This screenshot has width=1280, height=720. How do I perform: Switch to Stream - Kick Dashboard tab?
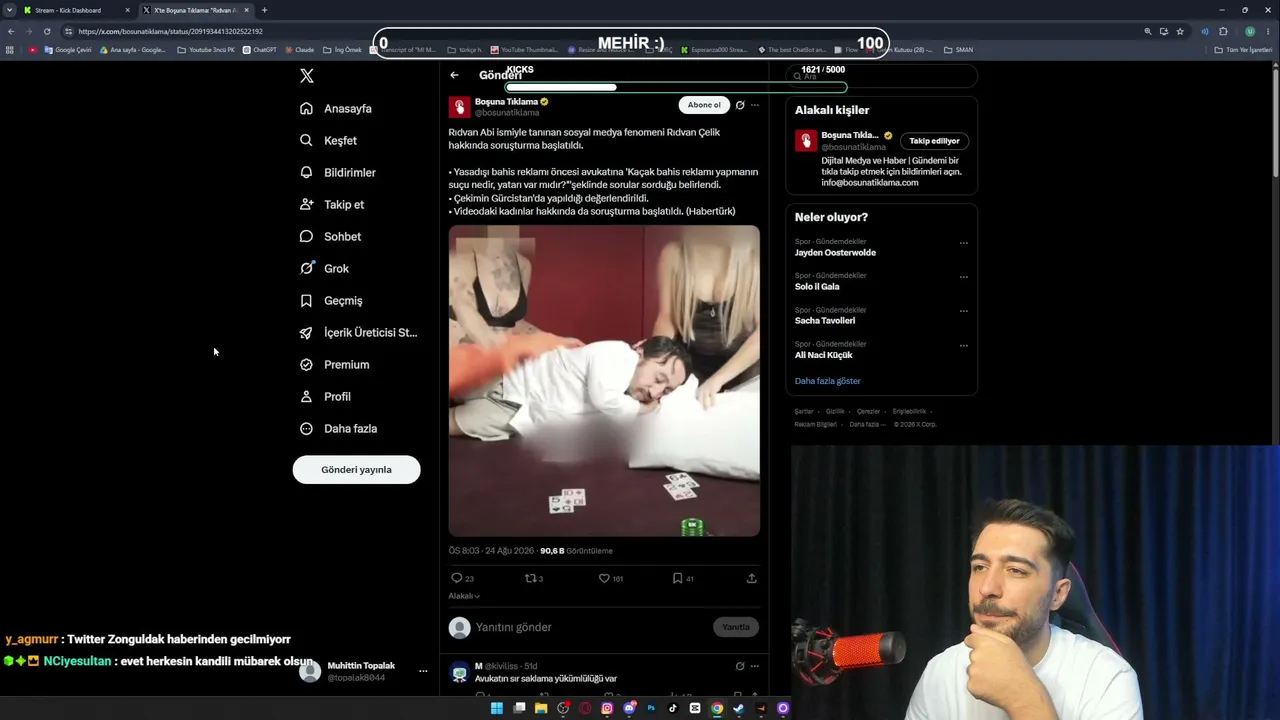click(x=77, y=10)
